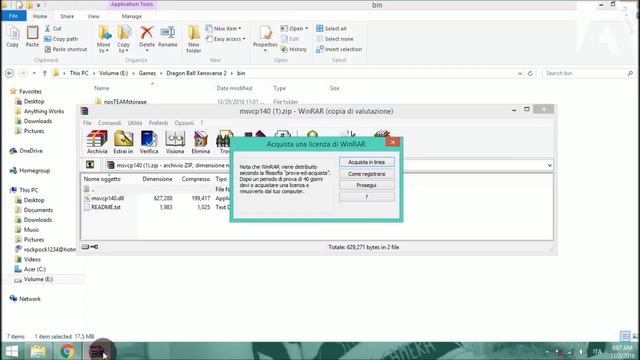Image resolution: width=640 pixels, height=360 pixels.
Task: Click the Acquista in linea button
Action: [367, 162]
